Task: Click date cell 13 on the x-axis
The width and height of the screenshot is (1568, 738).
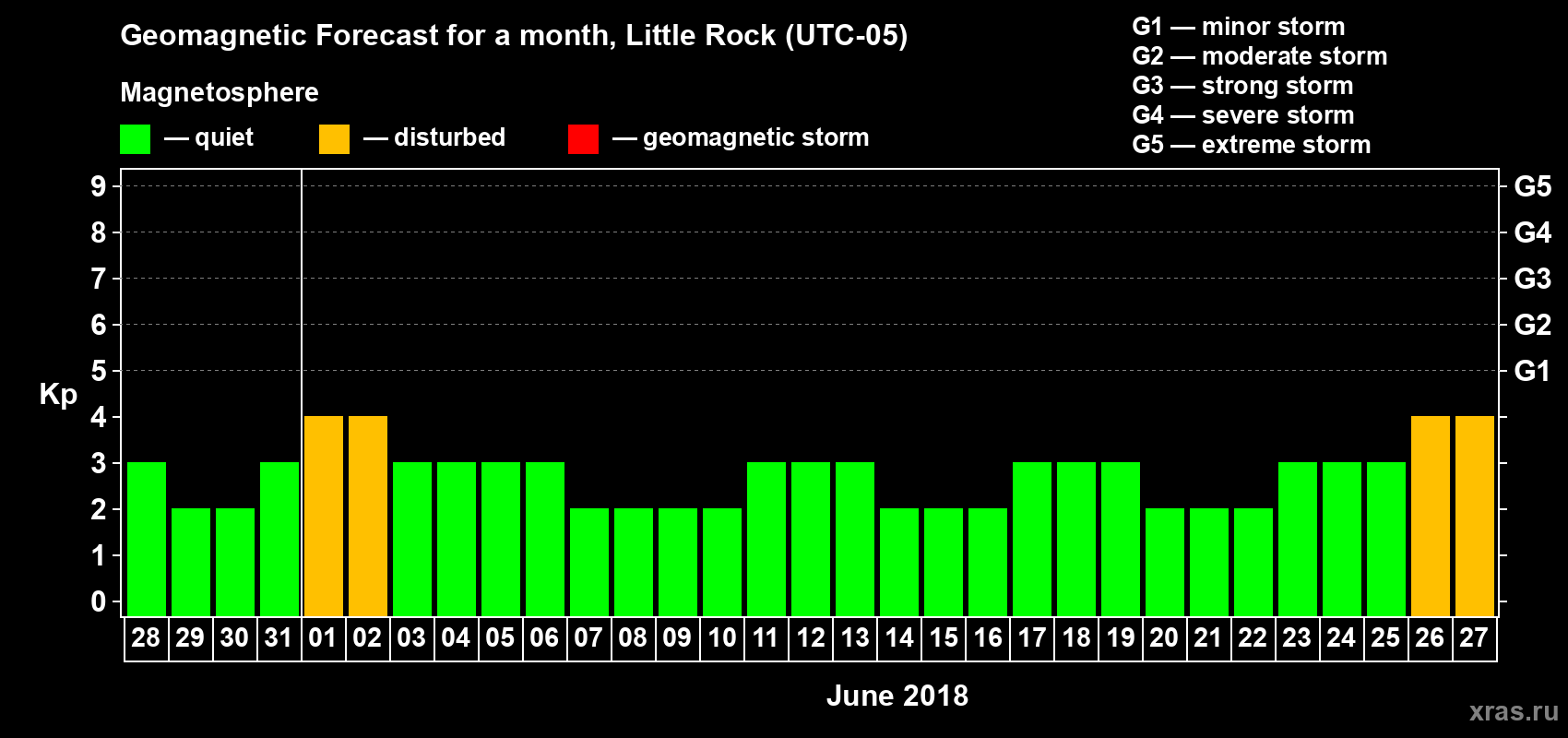Action: (x=855, y=638)
